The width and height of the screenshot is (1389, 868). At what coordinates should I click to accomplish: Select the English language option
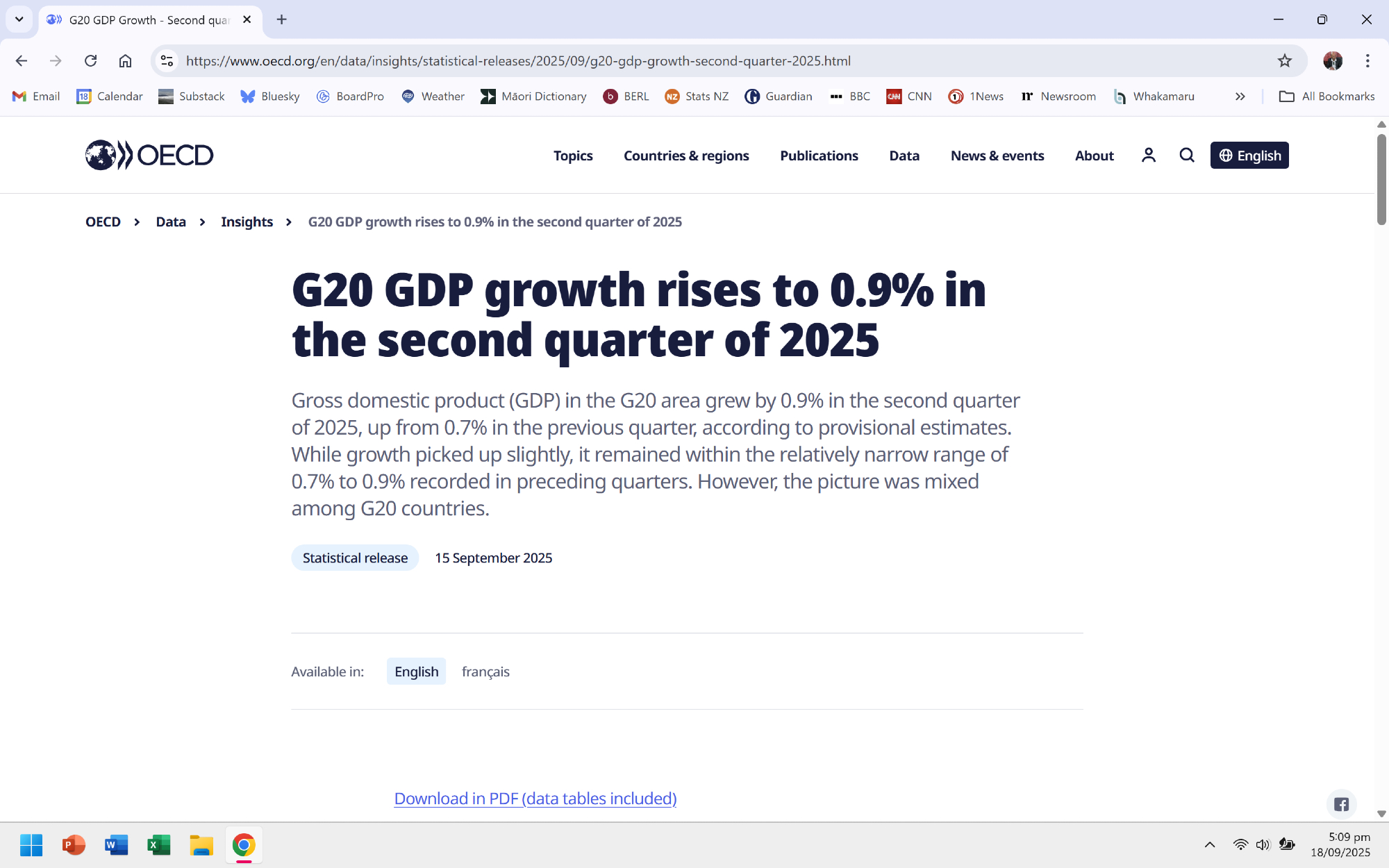point(416,671)
